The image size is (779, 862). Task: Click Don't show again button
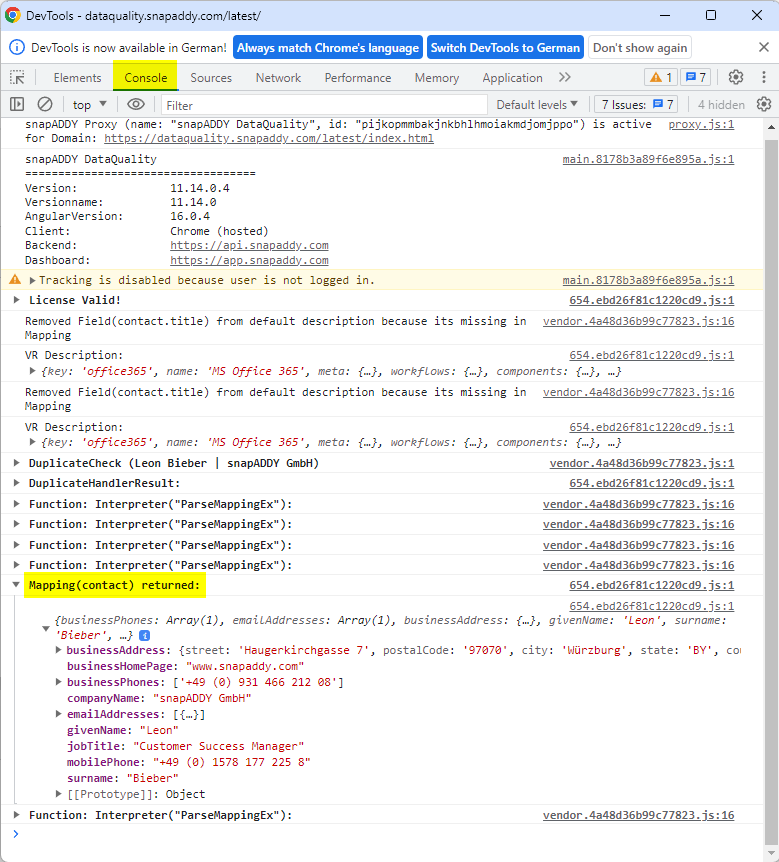640,48
